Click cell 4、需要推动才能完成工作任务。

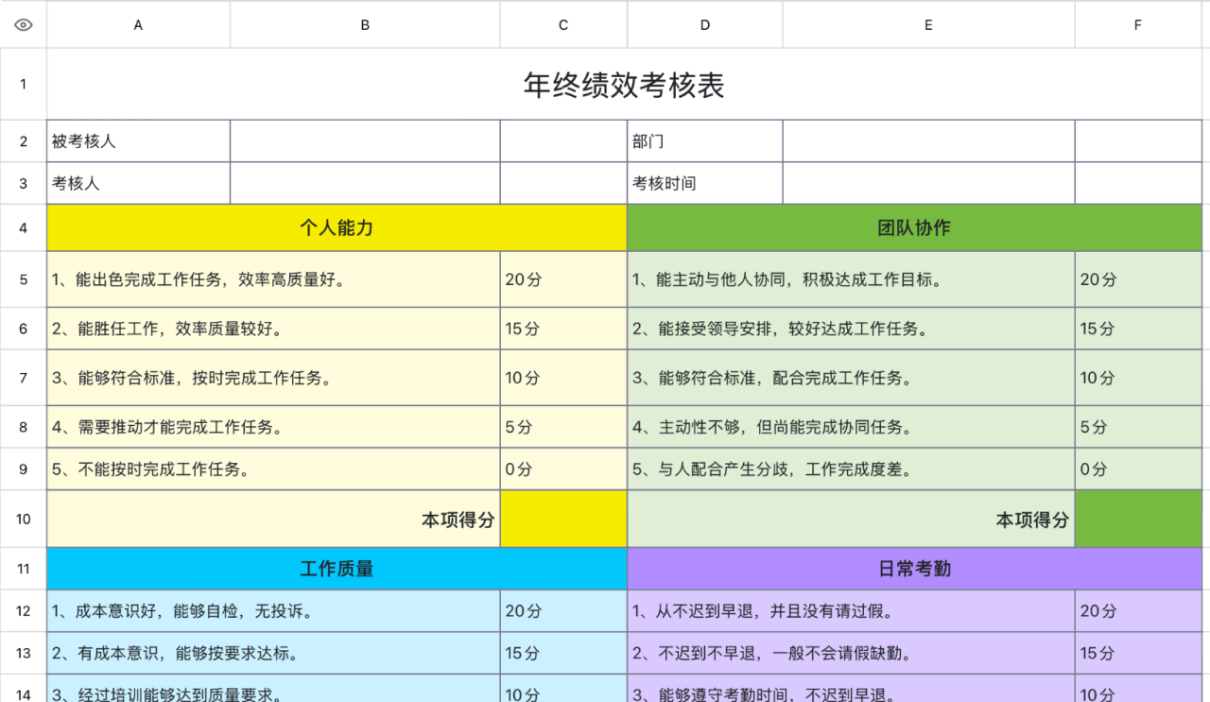click(x=273, y=427)
